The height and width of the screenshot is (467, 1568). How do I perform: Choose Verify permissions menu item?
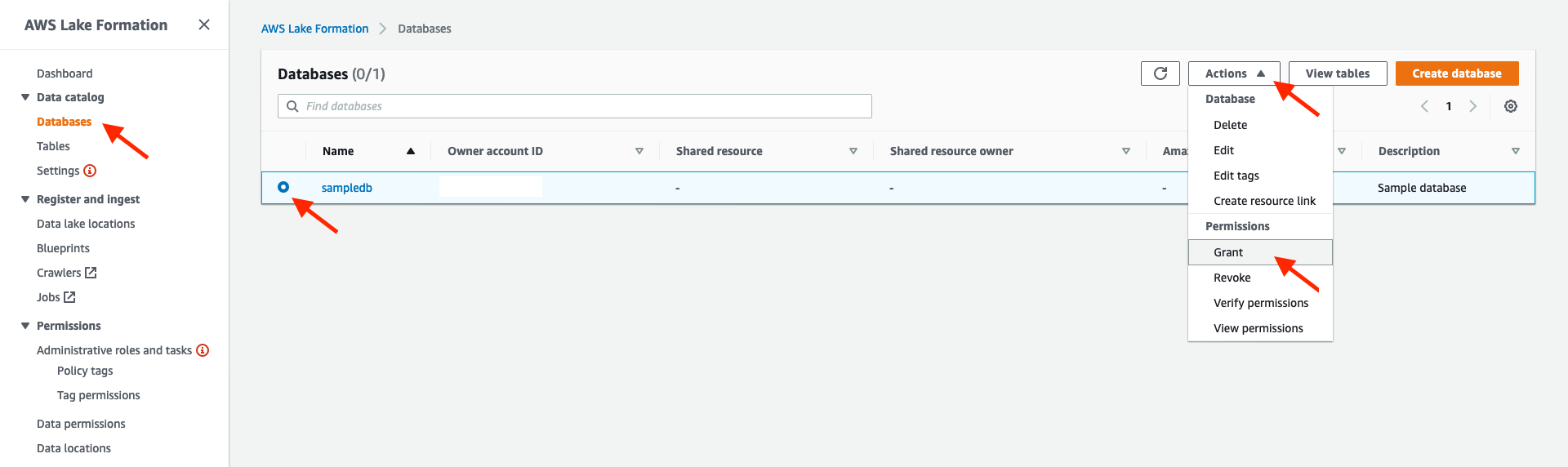[1260, 303]
